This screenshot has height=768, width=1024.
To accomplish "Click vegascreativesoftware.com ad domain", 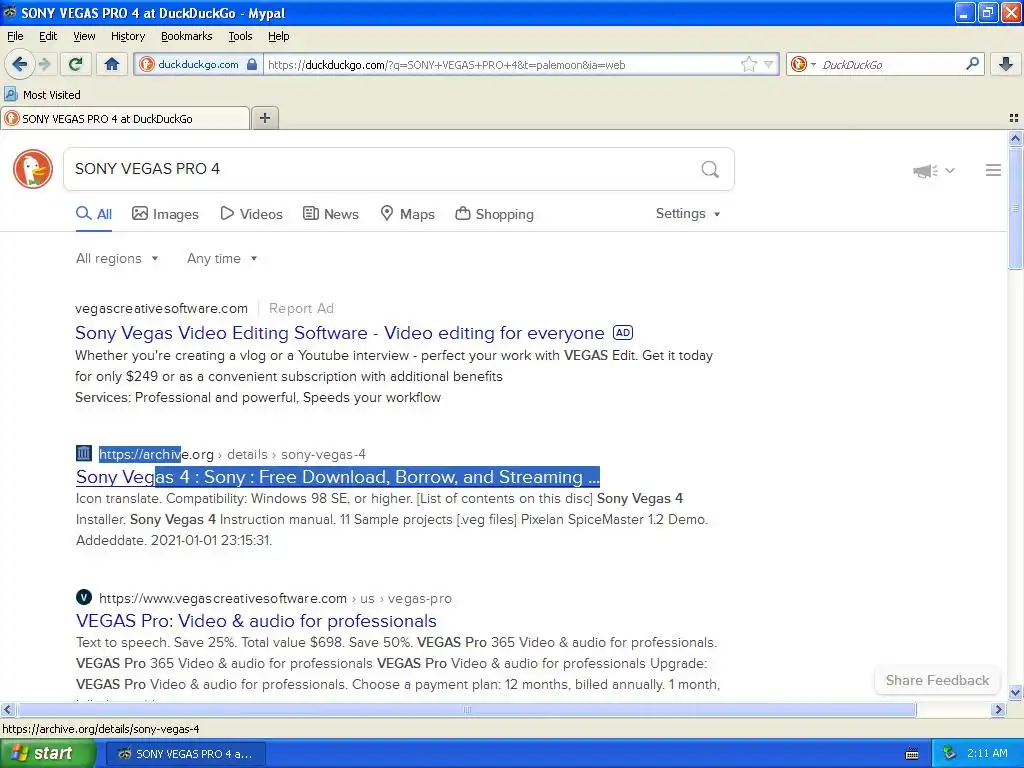I will point(161,308).
